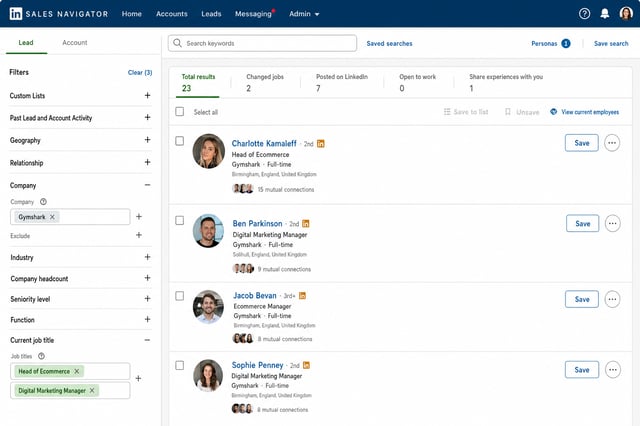Image resolution: width=640 pixels, height=426 pixels.
Task: Click the Company filter info icon
Action: pos(43,202)
